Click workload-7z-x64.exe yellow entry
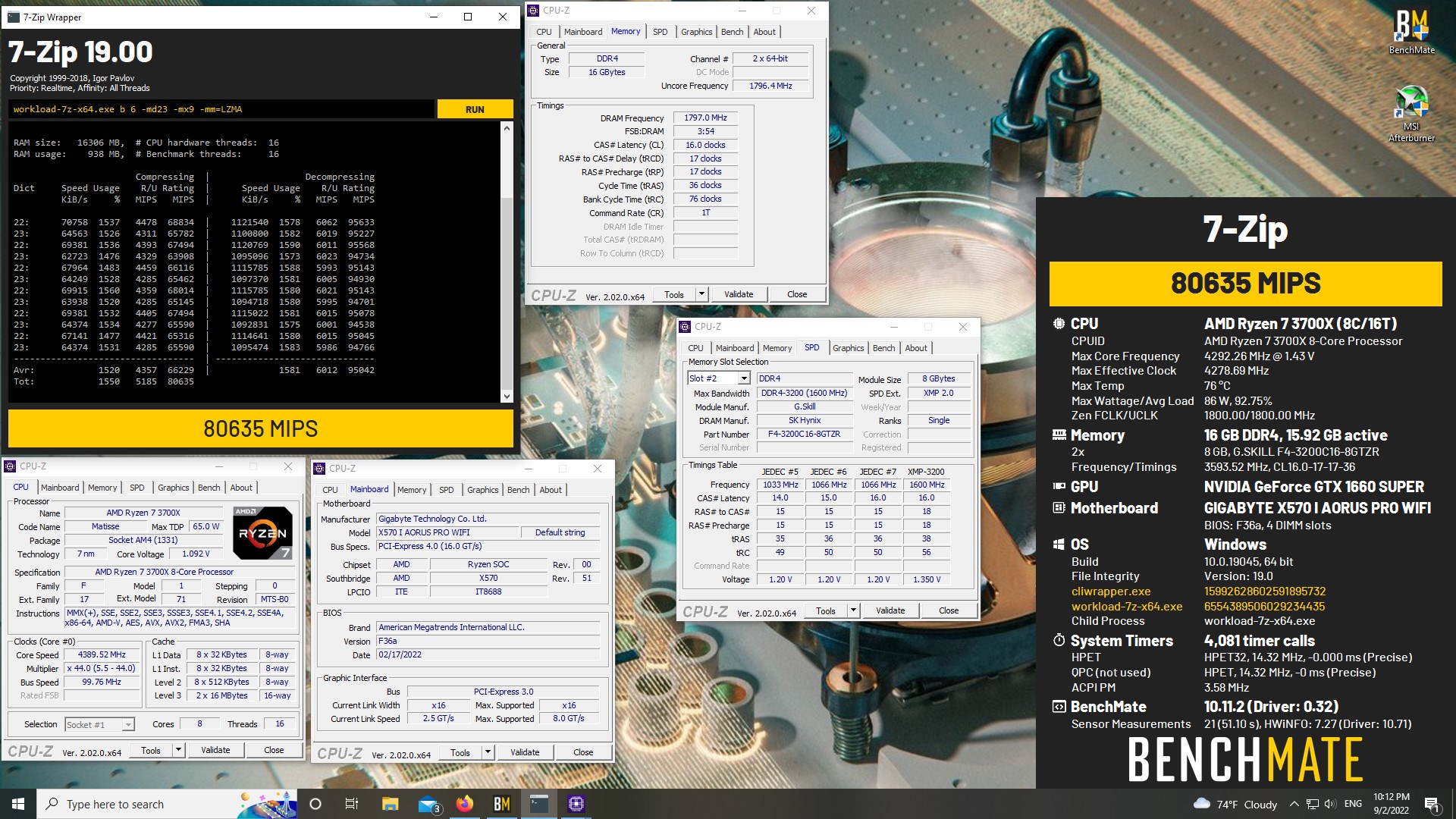Viewport: 1456px width, 819px height. coord(1127,607)
